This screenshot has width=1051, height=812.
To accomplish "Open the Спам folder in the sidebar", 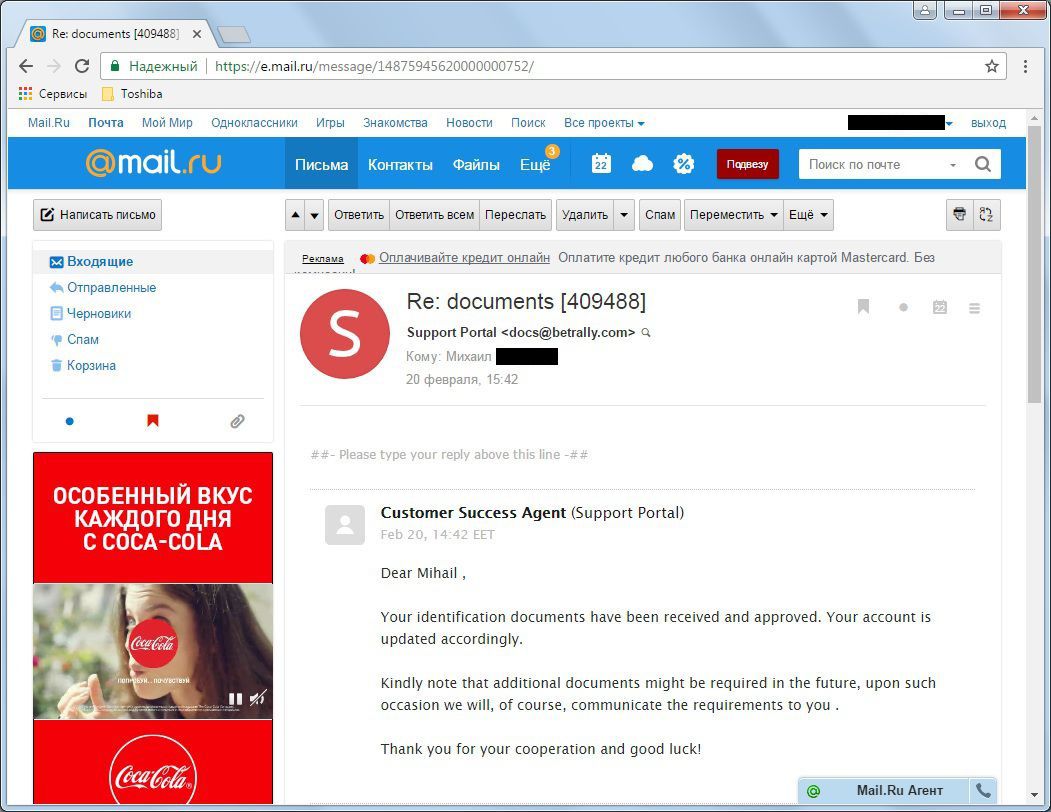I will (x=83, y=339).
